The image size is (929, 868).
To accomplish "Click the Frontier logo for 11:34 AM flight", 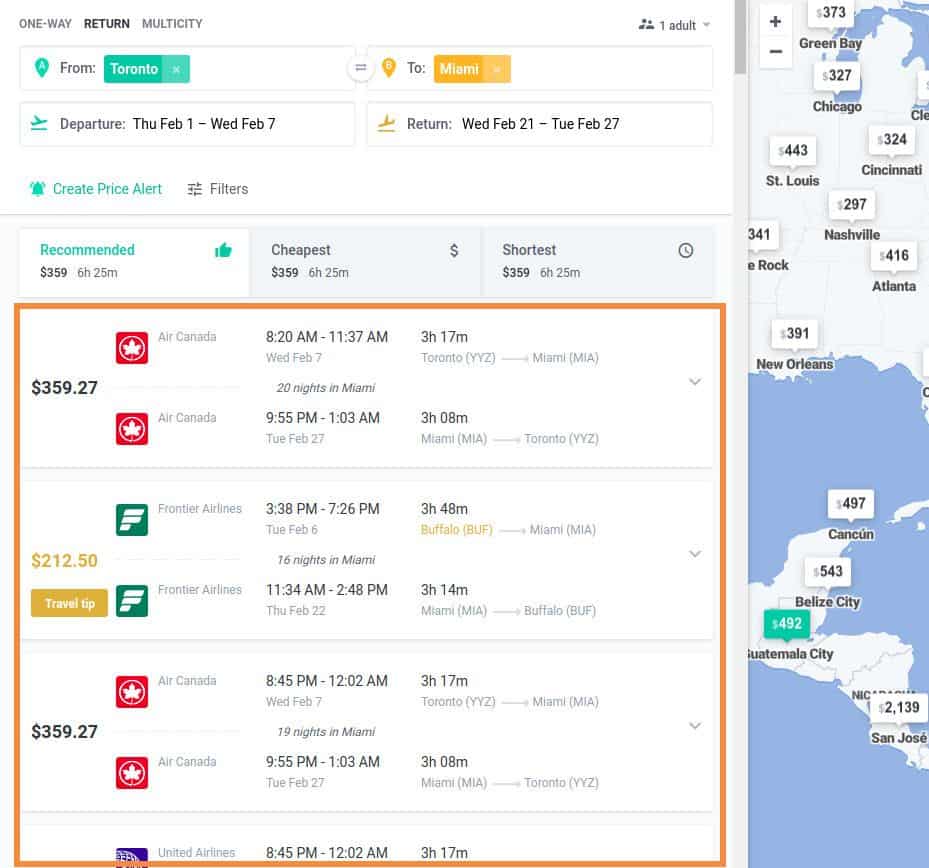I will (x=132, y=601).
